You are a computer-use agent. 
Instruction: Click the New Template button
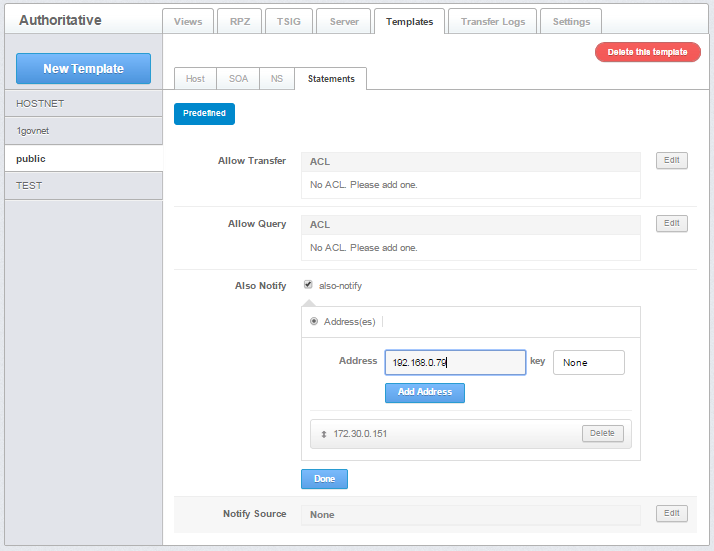click(83, 68)
